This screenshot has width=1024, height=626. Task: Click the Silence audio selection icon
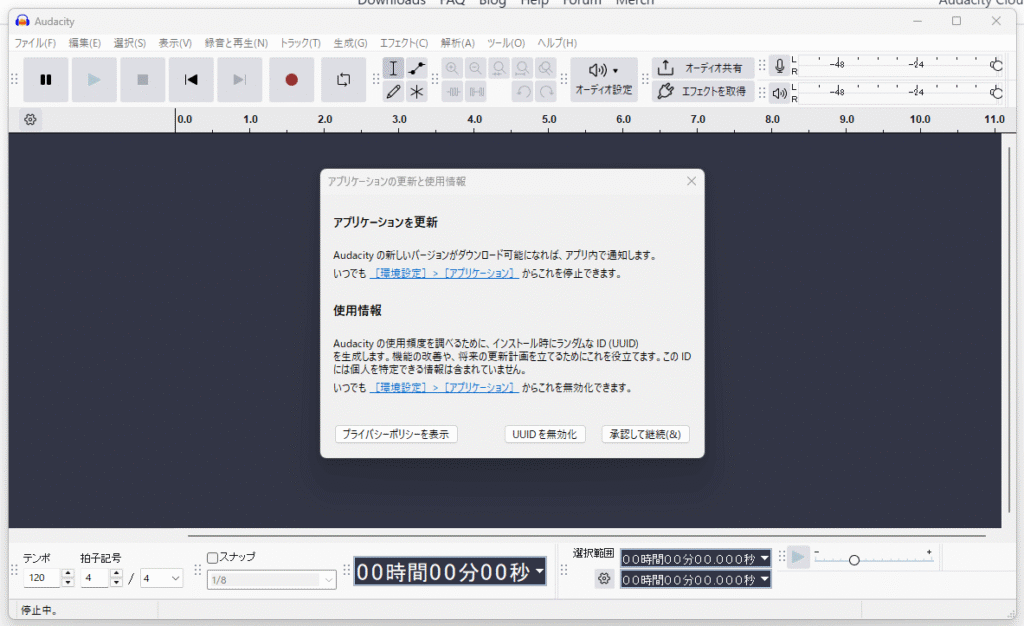coord(477,92)
